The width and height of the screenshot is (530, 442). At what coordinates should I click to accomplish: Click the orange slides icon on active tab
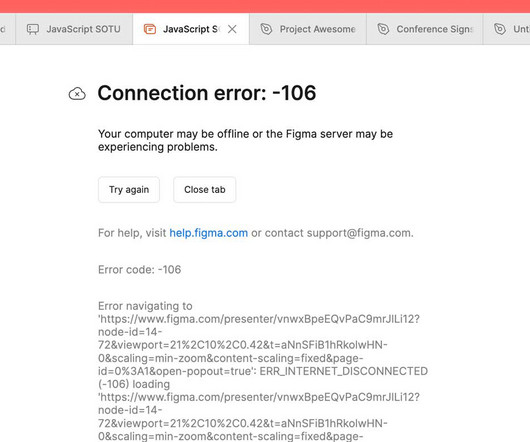[150, 29]
